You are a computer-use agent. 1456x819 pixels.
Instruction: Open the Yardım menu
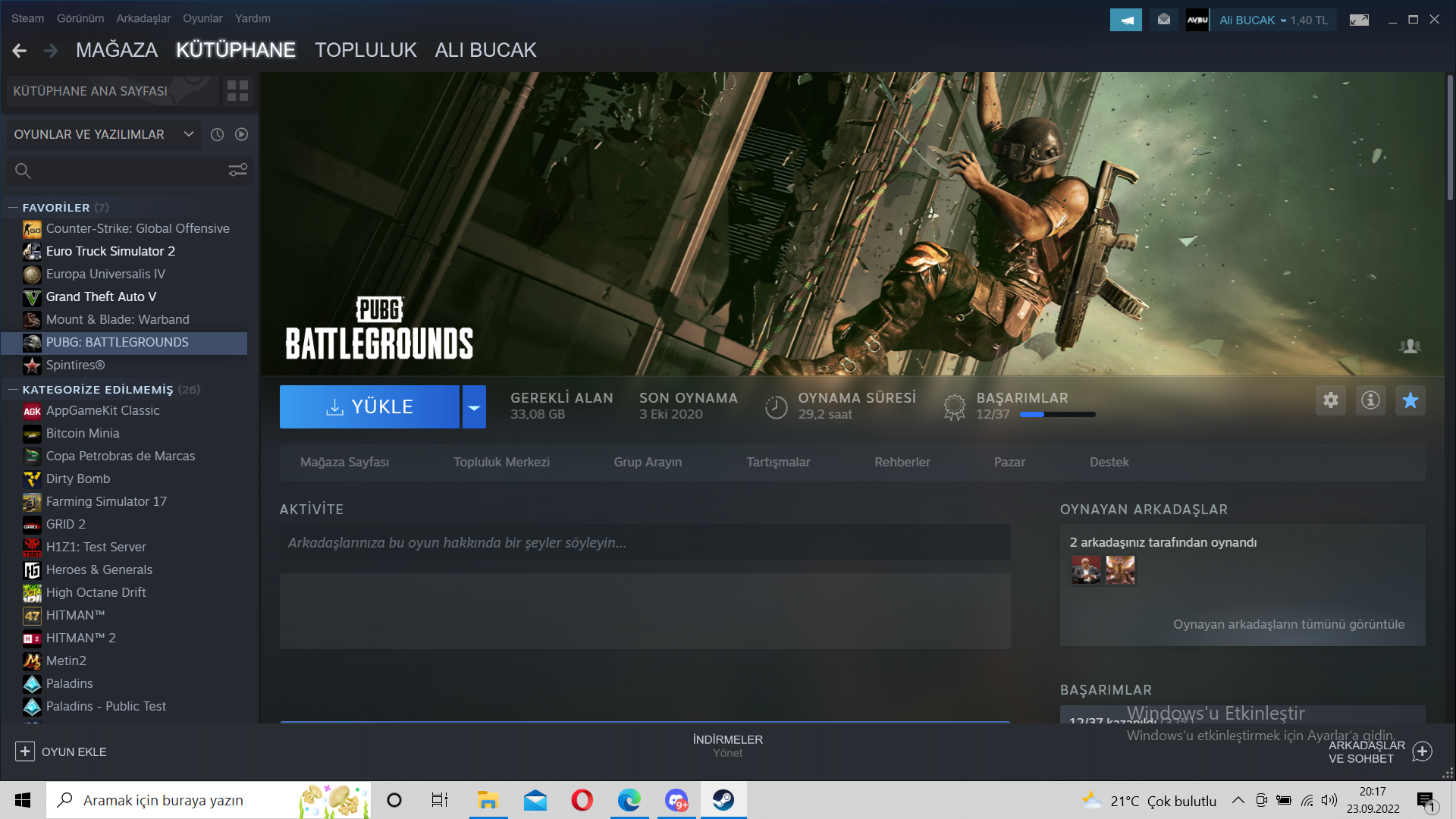coord(253,18)
